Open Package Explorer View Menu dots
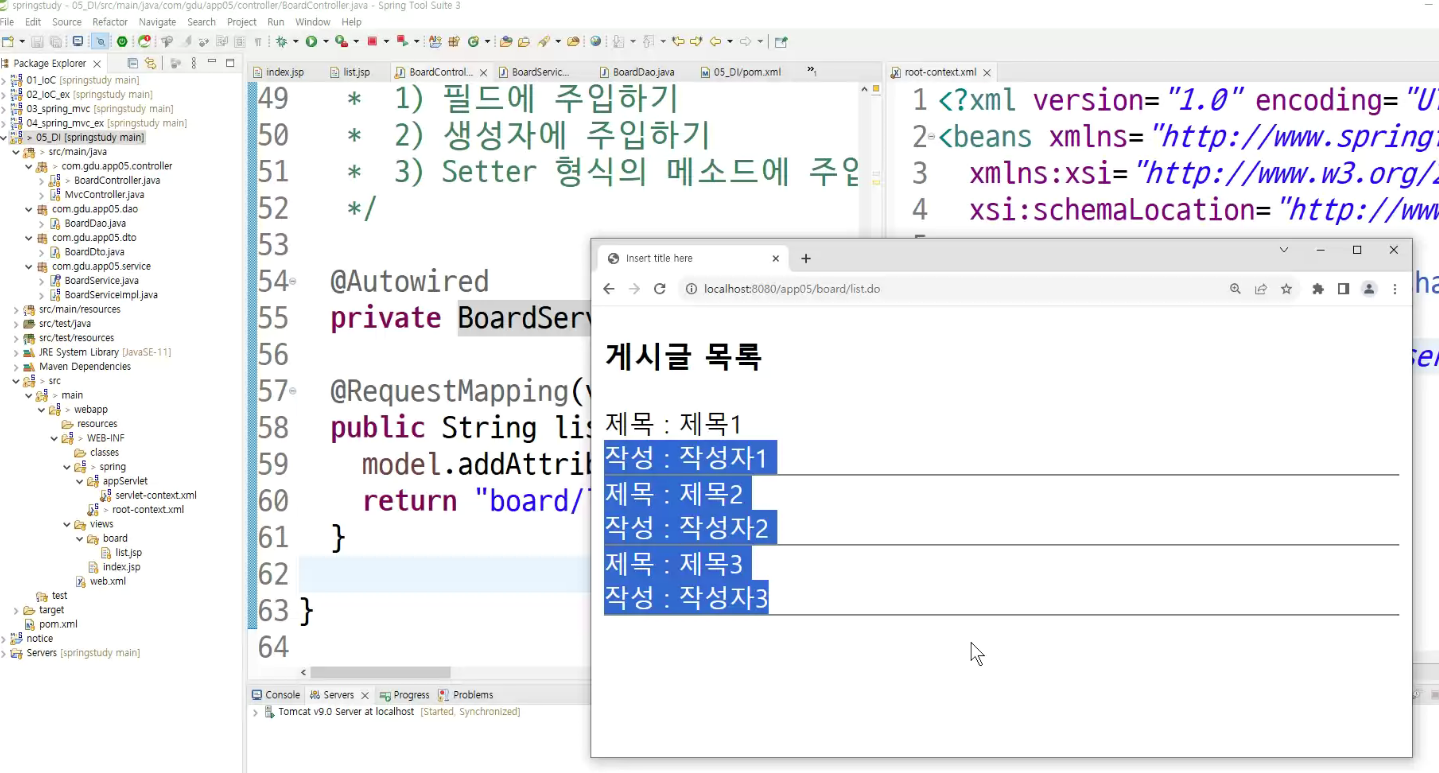 [192, 63]
